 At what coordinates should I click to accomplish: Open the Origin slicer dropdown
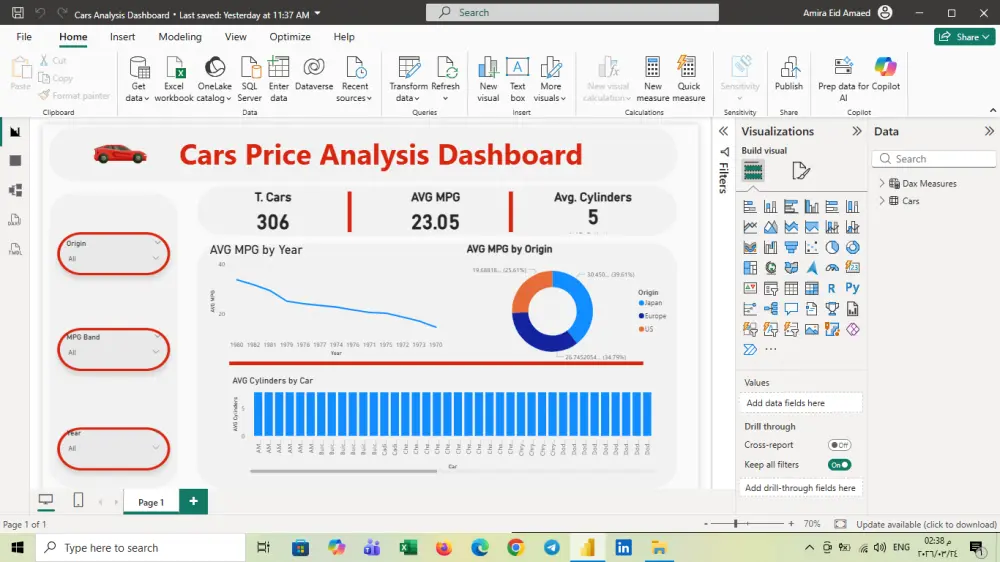tap(156, 258)
